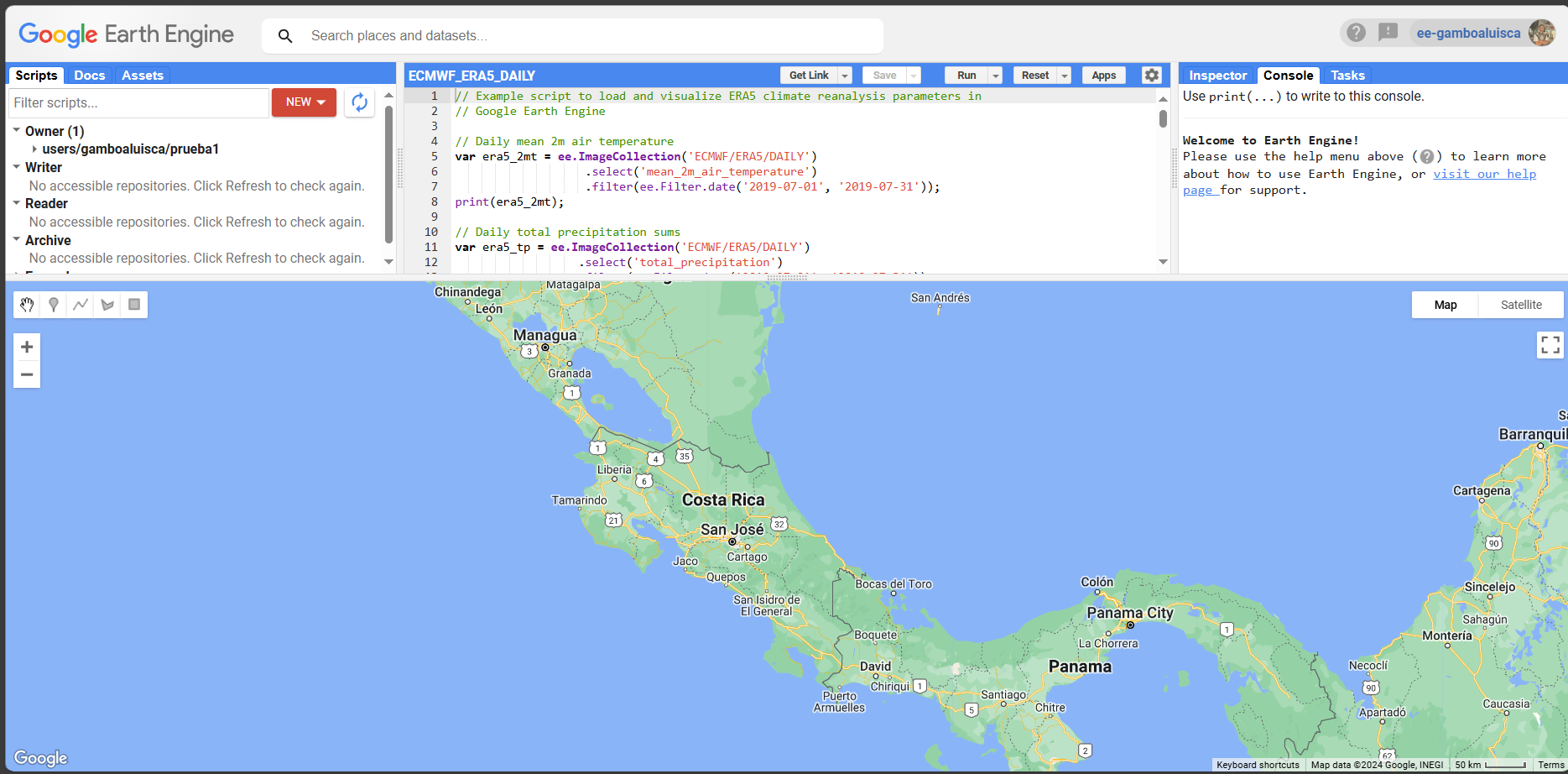Open the help menu question mark

[x=1356, y=33]
